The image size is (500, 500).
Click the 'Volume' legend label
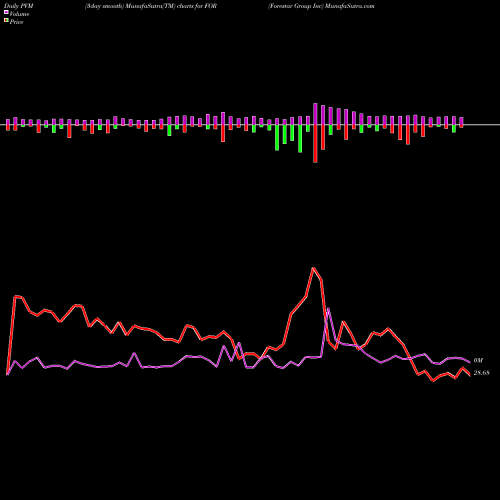pos(19,14)
